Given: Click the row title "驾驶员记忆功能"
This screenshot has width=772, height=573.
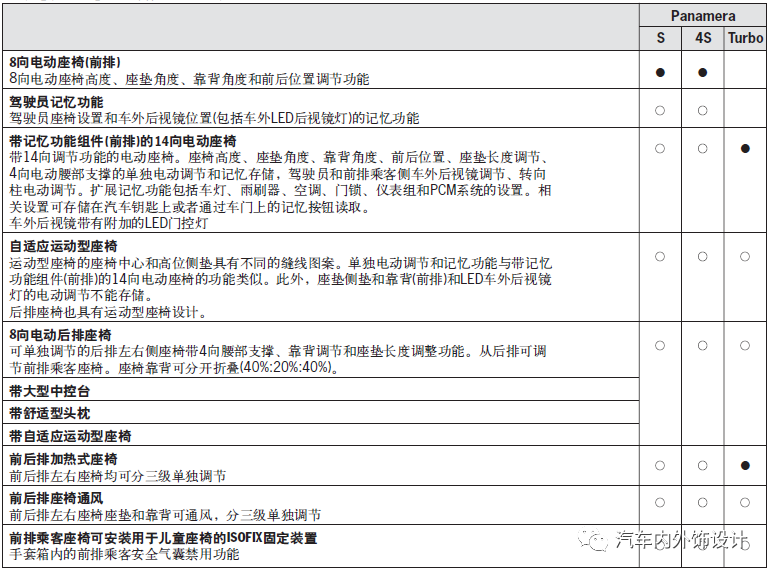Looking at the screenshot, I should [x=56, y=102].
